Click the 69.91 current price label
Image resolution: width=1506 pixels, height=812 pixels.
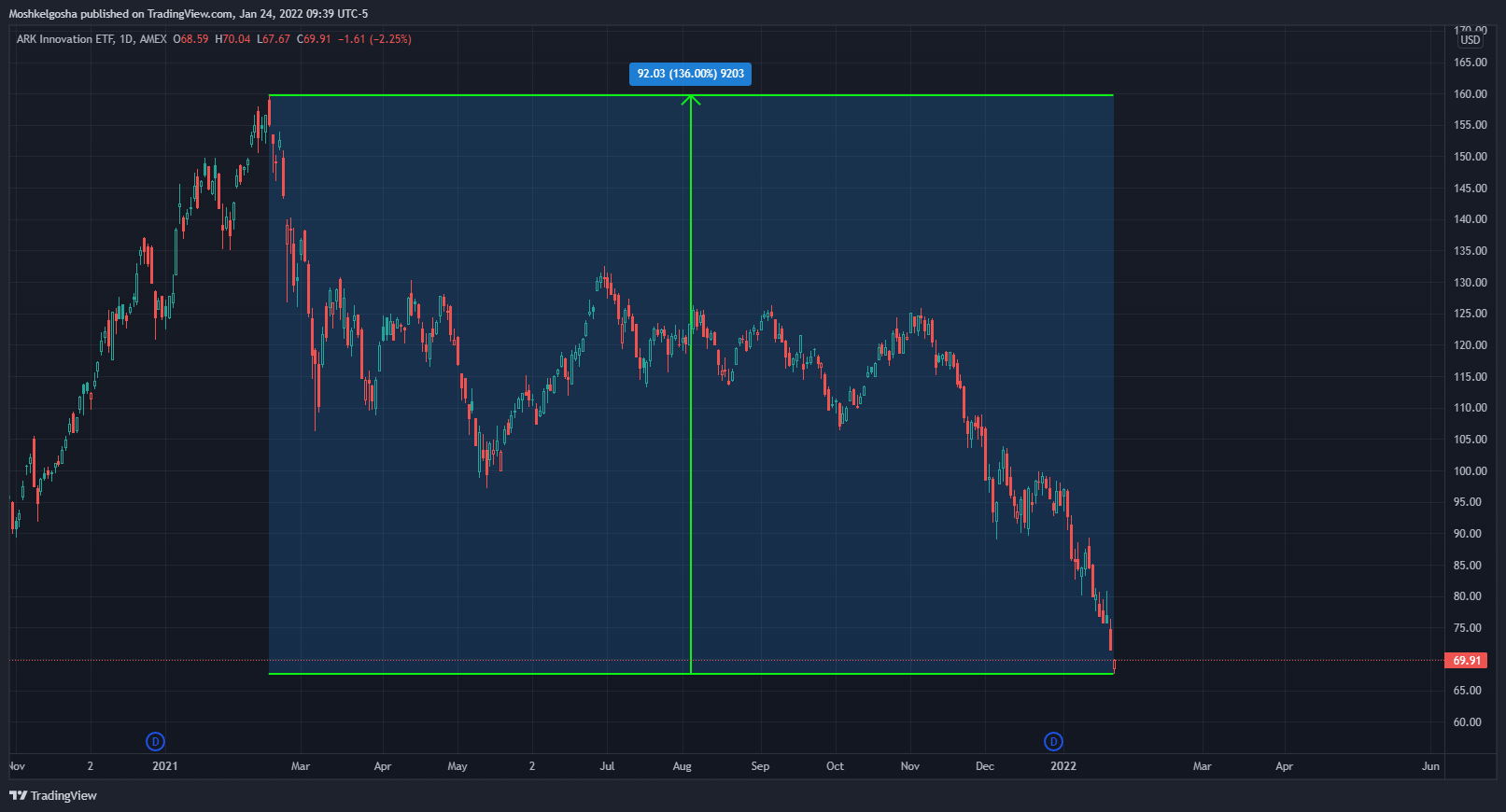(1466, 660)
